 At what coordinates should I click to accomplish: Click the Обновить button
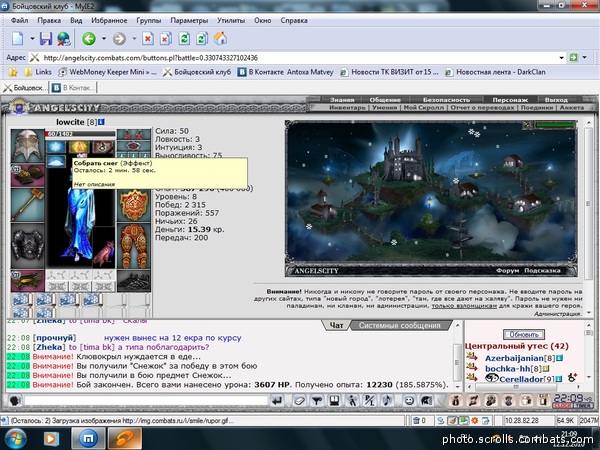(523, 334)
